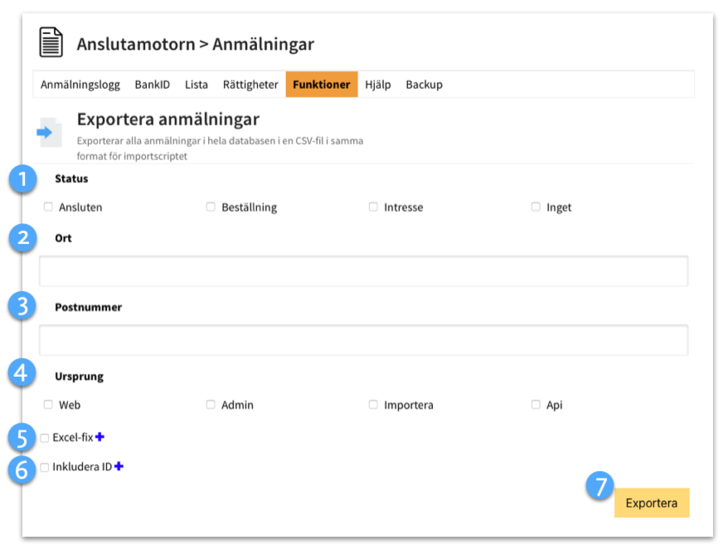Click the export arrow file icon
The width and height of the screenshot is (728, 555).
49,132
